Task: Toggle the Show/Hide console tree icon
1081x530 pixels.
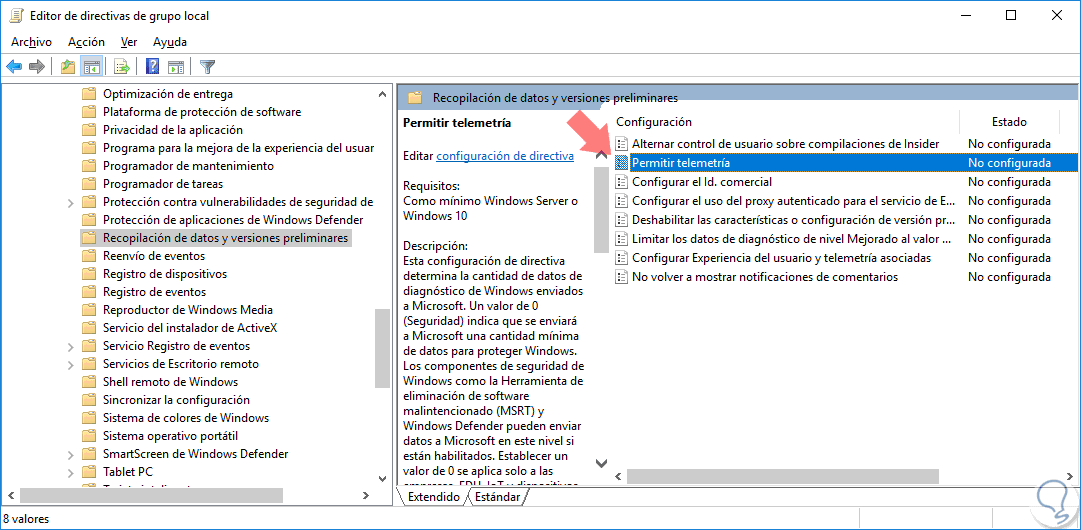Action: 91,67
